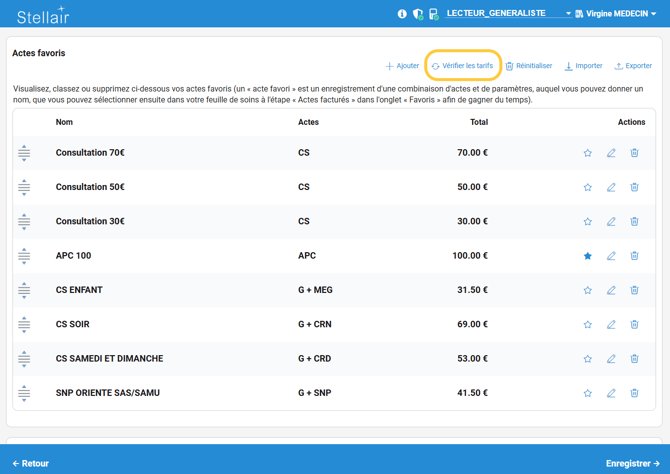This screenshot has height=474, width=670.
Task: Unstar the APC 100 favorite
Action: coord(588,256)
